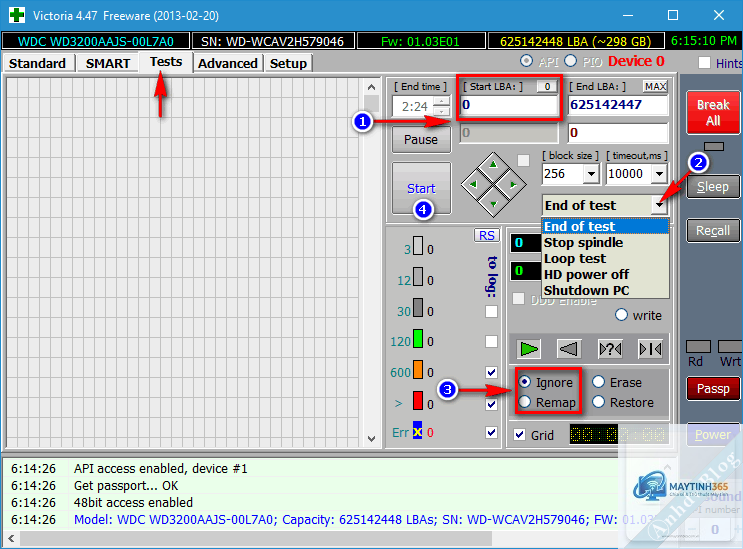Select the API access radio button
Viewport: 743px width, 549px height.
526,61
